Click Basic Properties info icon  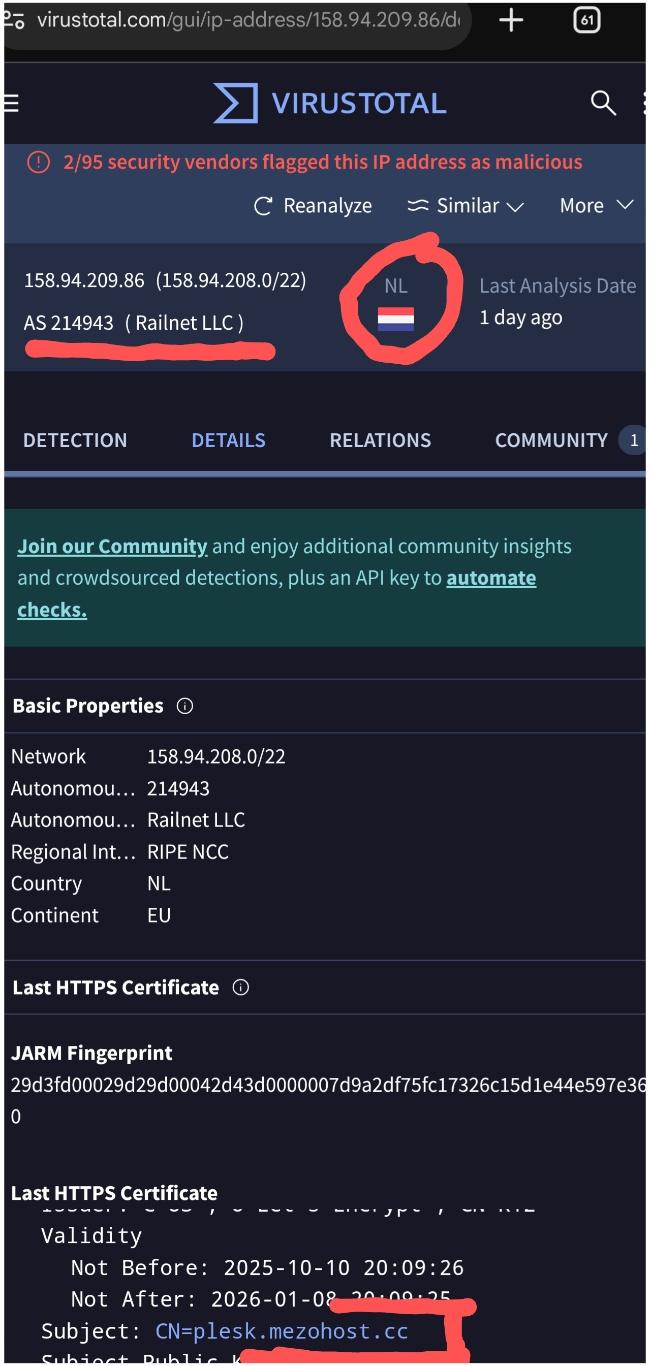pyautogui.click(x=185, y=706)
